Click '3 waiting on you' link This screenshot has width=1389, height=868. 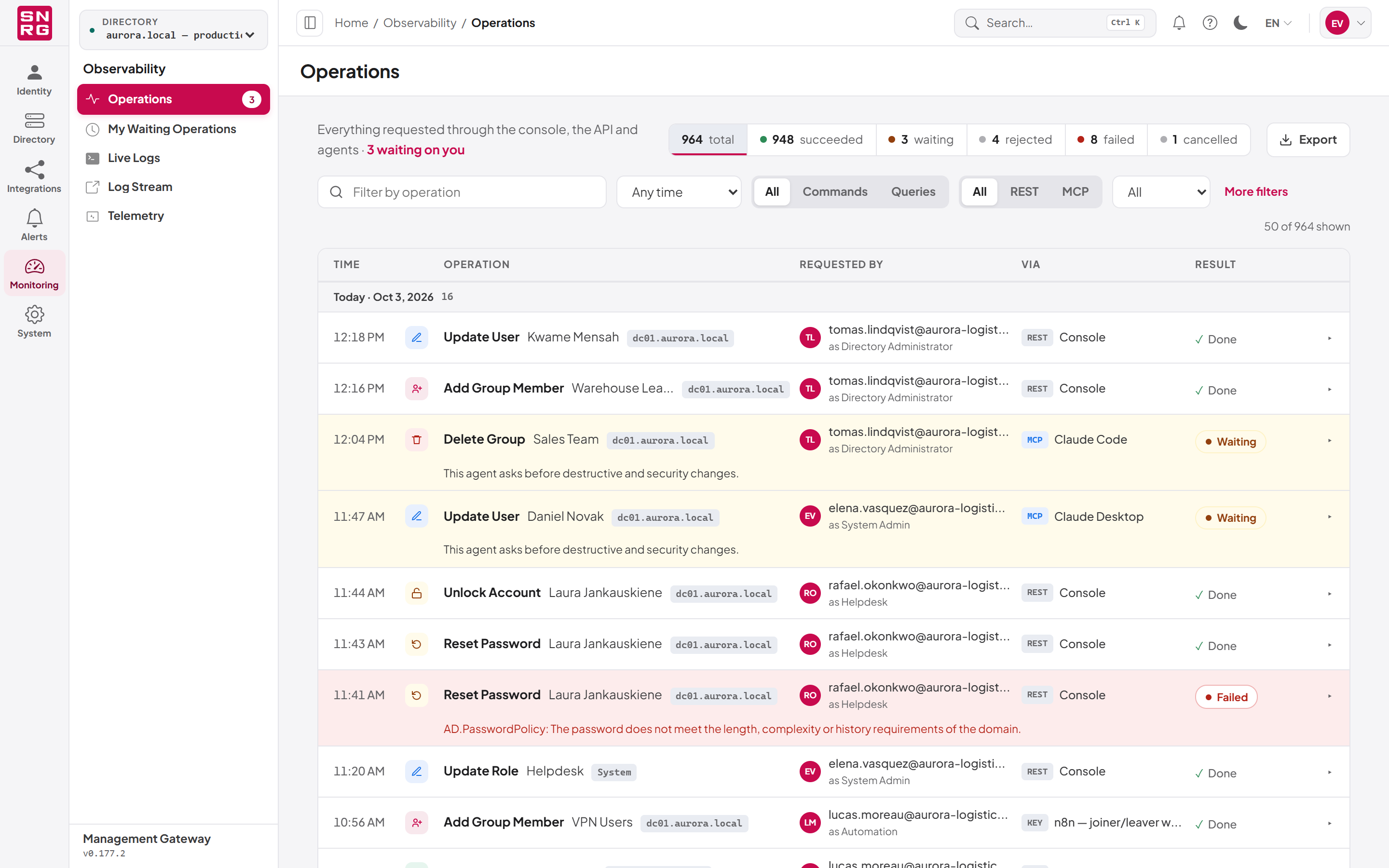pos(416,150)
